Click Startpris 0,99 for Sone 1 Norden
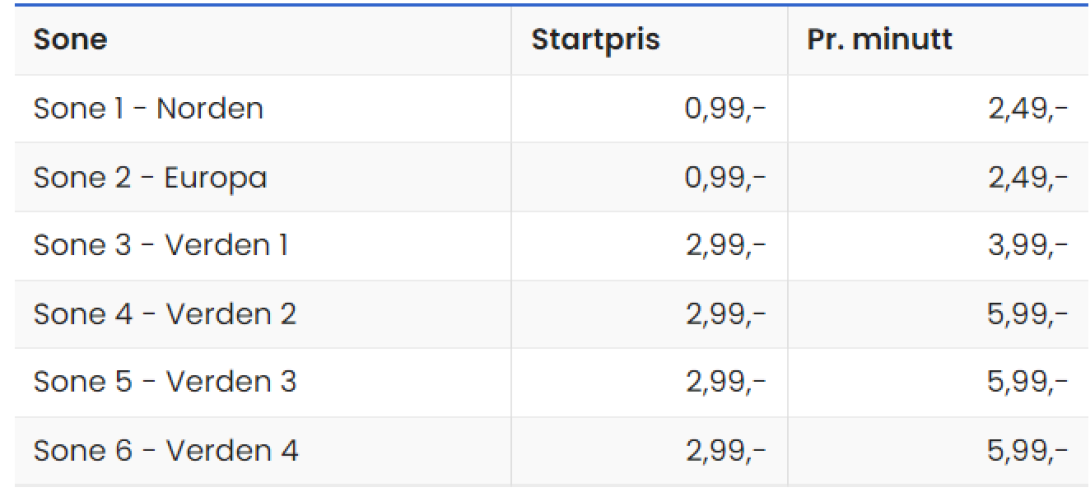 pyautogui.click(x=725, y=110)
